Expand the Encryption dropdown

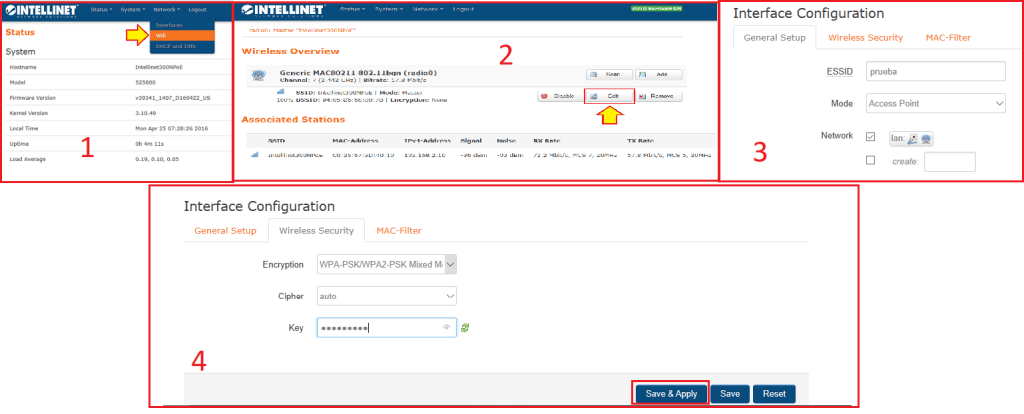[385, 264]
